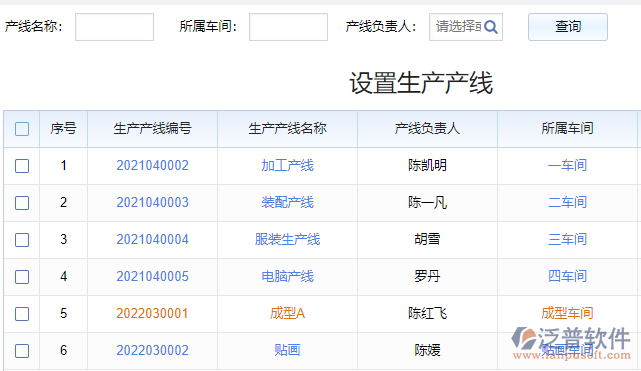Click the 产线负责人 column header
The height and width of the screenshot is (371, 641).
(x=427, y=129)
